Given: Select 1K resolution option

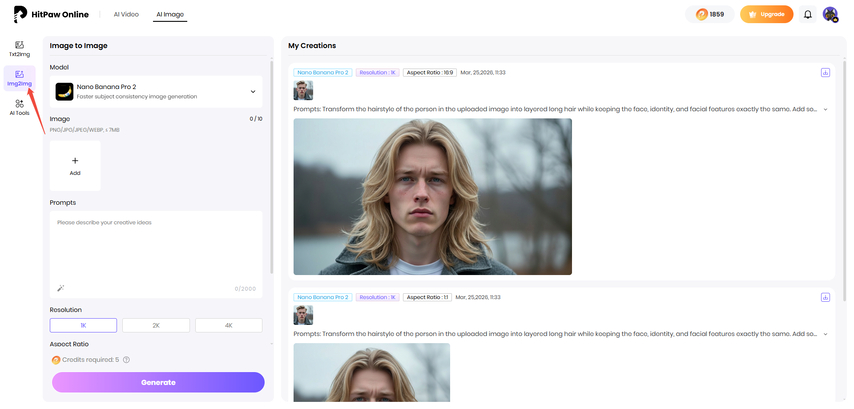Looking at the screenshot, I should coord(83,325).
